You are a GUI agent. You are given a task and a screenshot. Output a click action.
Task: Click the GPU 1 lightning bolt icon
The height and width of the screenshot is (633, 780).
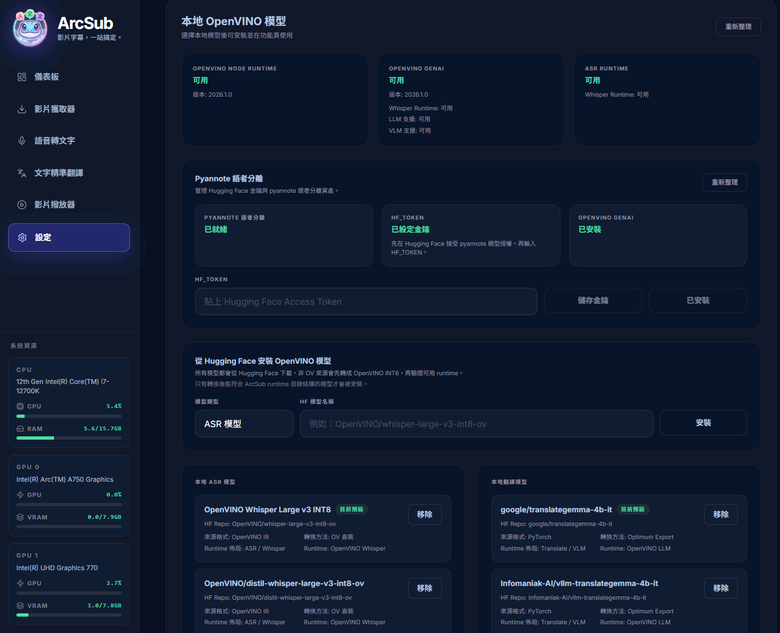[20, 583]
